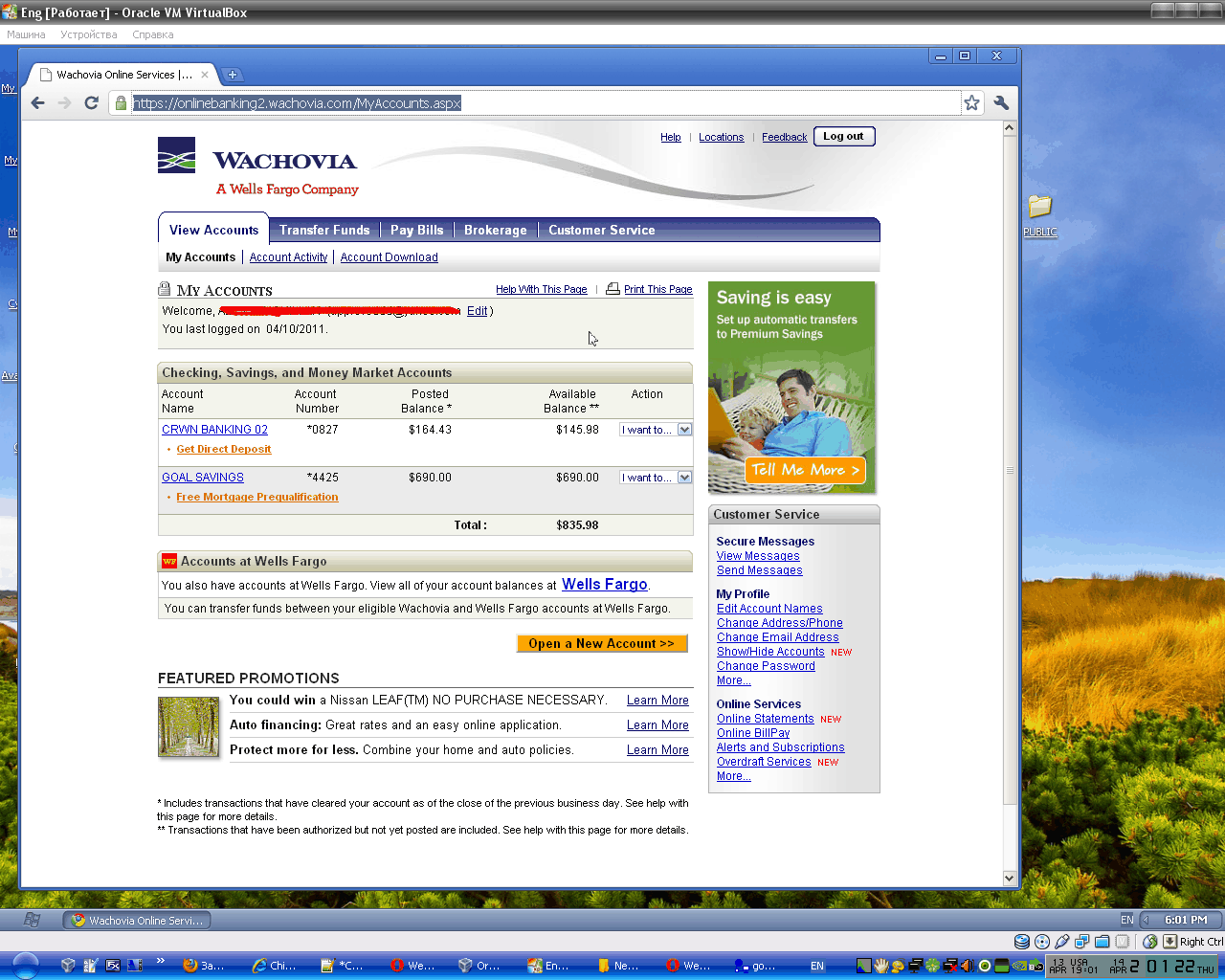Click the Change Password link
The image size is (1225, 980).
[x=766, y=666]
